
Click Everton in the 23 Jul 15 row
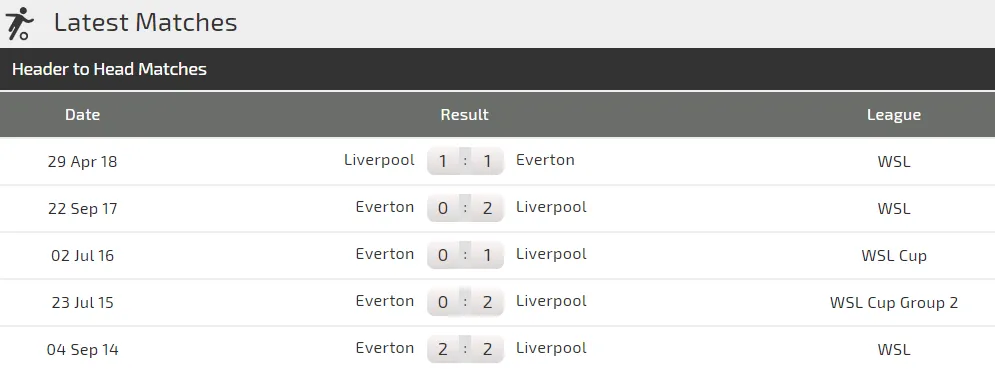click(385, 301)
